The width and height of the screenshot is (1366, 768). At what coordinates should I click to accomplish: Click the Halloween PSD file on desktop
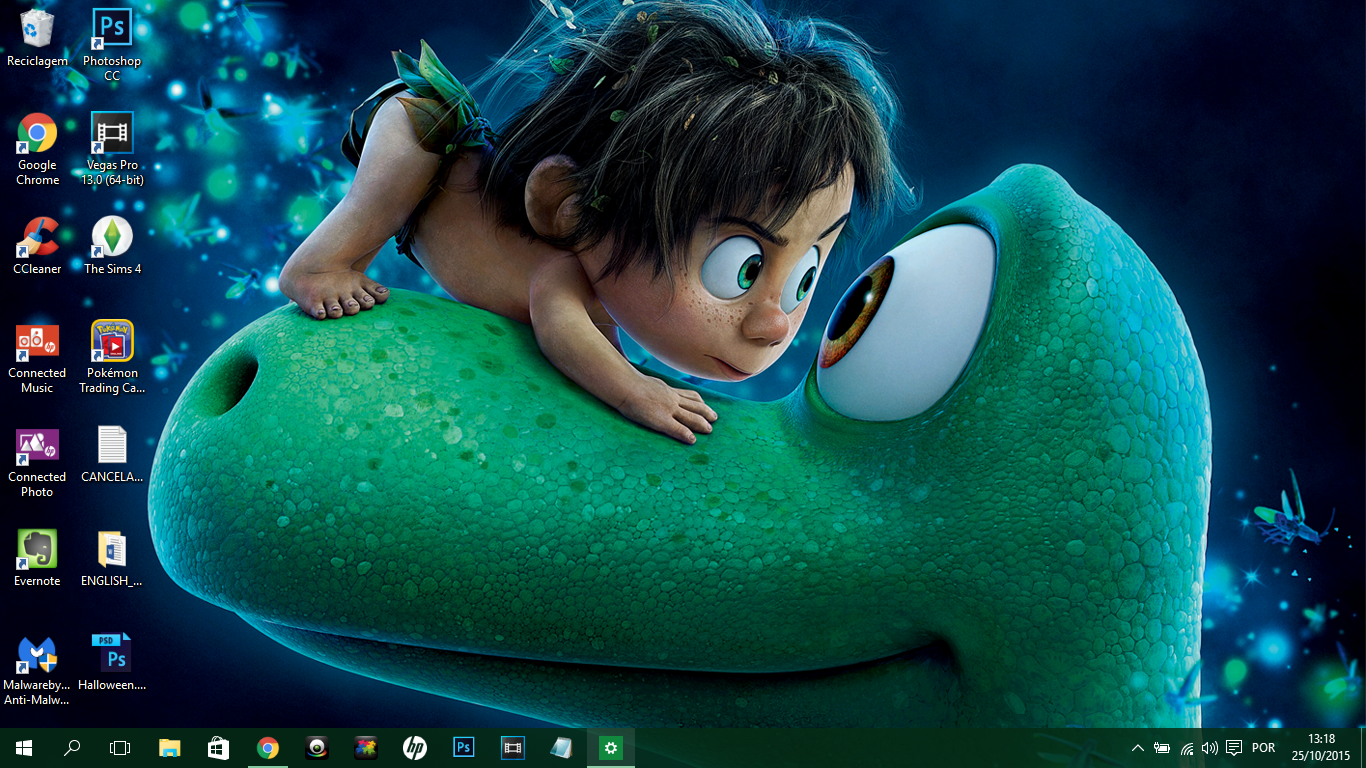coord(112,653)
